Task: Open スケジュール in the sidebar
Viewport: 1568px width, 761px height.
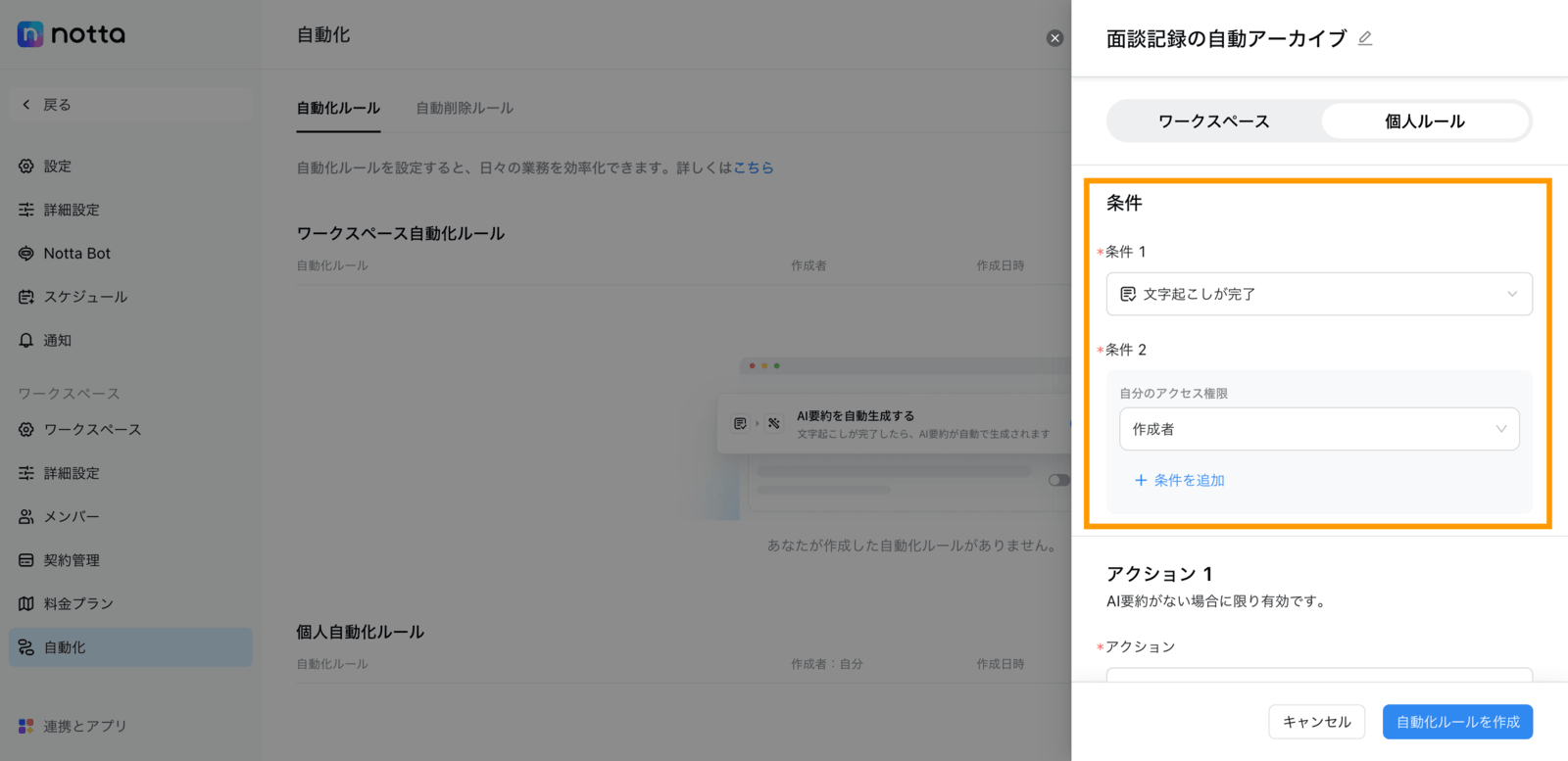Action: [x=130, y=297]
